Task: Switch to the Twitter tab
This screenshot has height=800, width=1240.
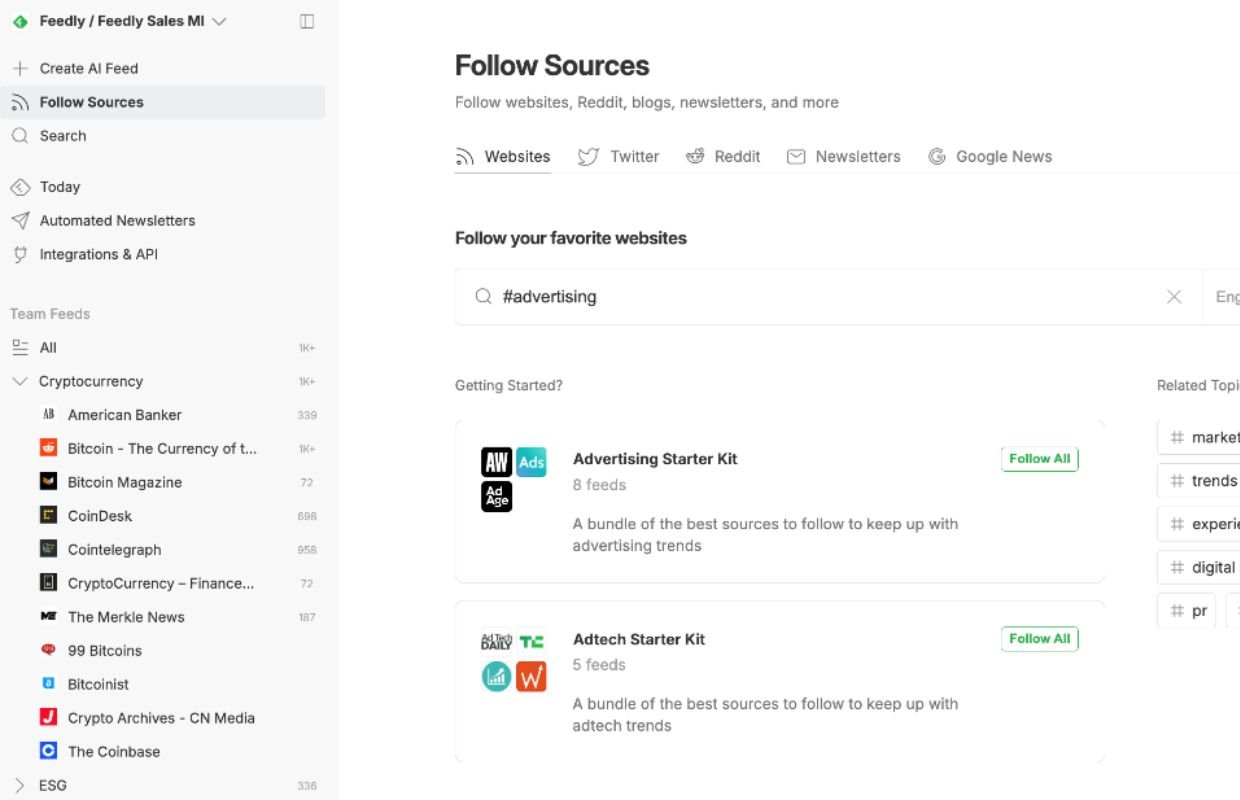Action: [619, 156]
